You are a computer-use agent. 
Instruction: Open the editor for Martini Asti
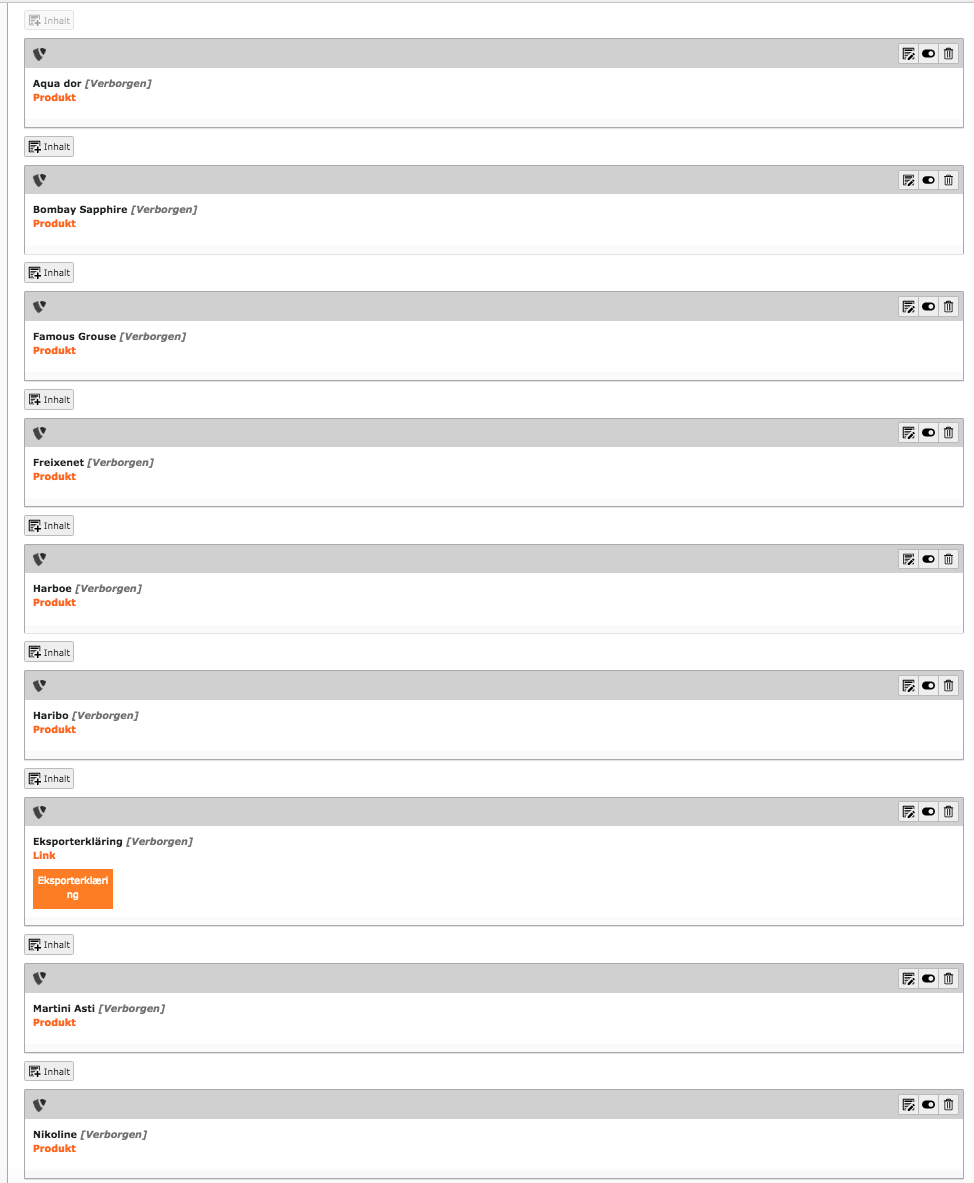908,978
